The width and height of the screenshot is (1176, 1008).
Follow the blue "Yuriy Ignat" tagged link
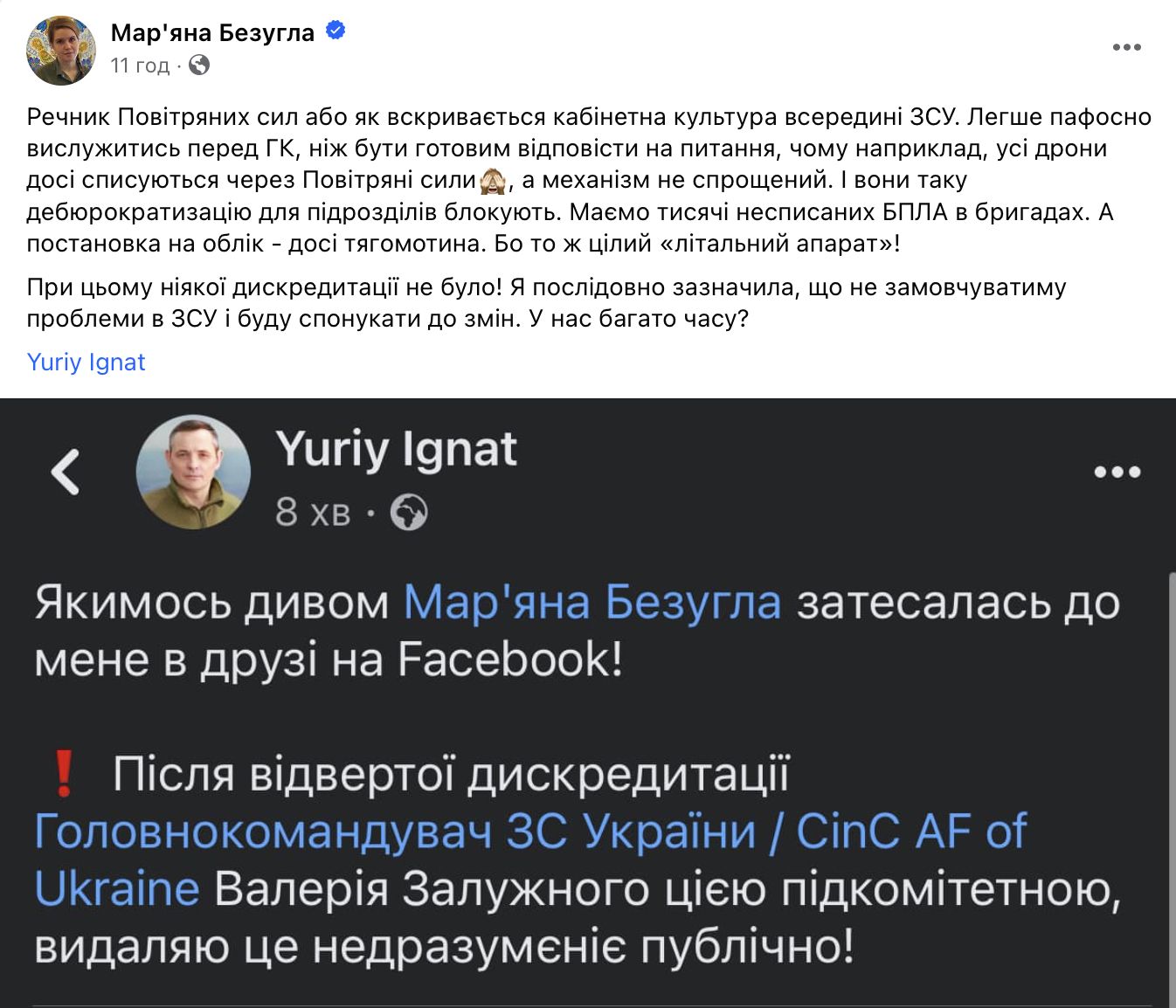pyautogui.click(x=86, y=362)
